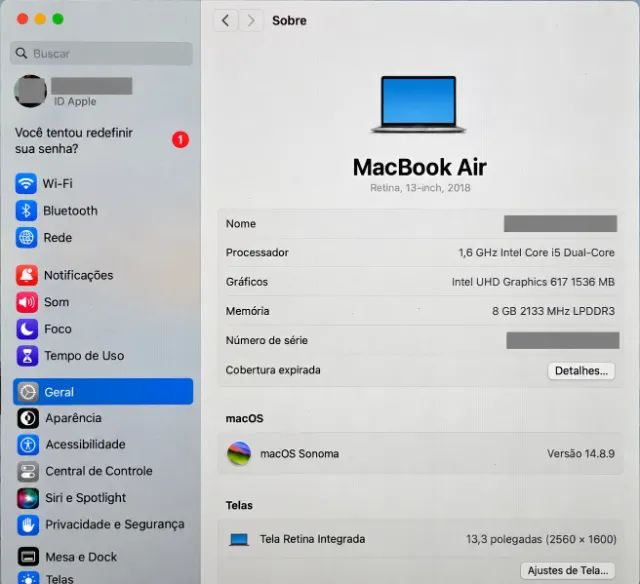Select the Aparência sidebar label
The width and height of the screenshot is (640, 584).
tap(73, 418)
